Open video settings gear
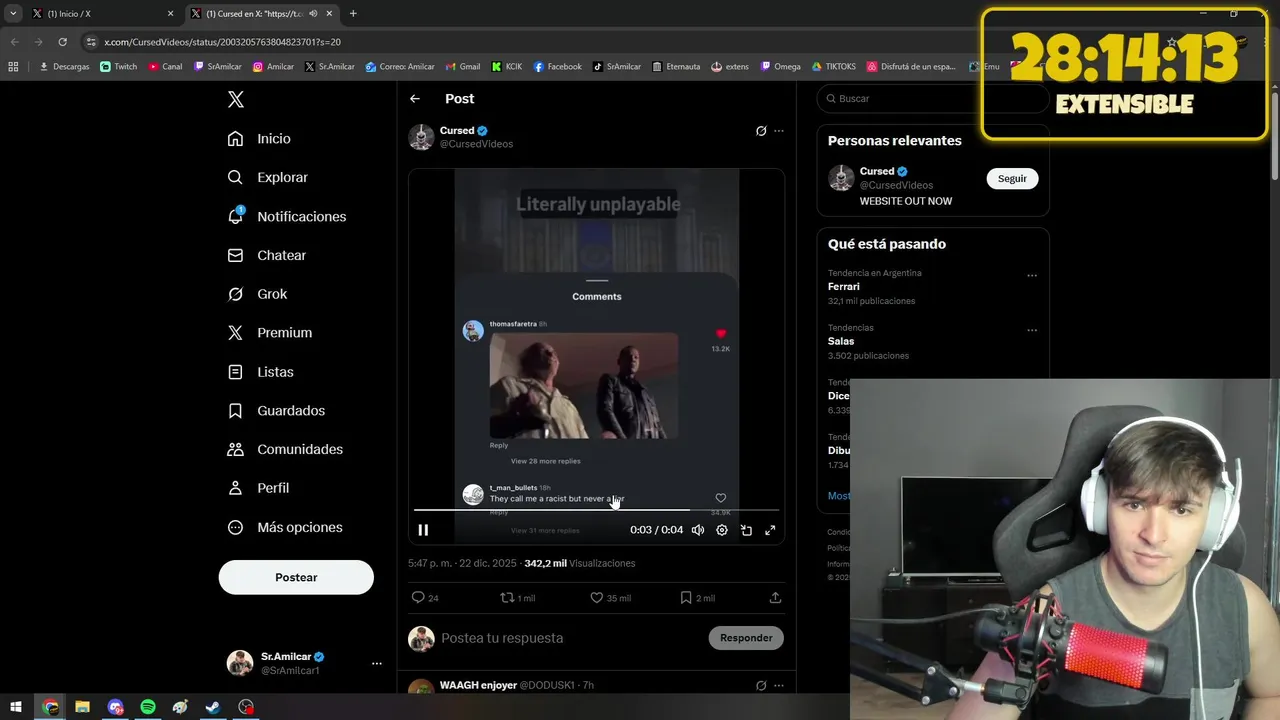This screenshot has width=1280, height=720. pyautogui.click(x=722, y=530)
